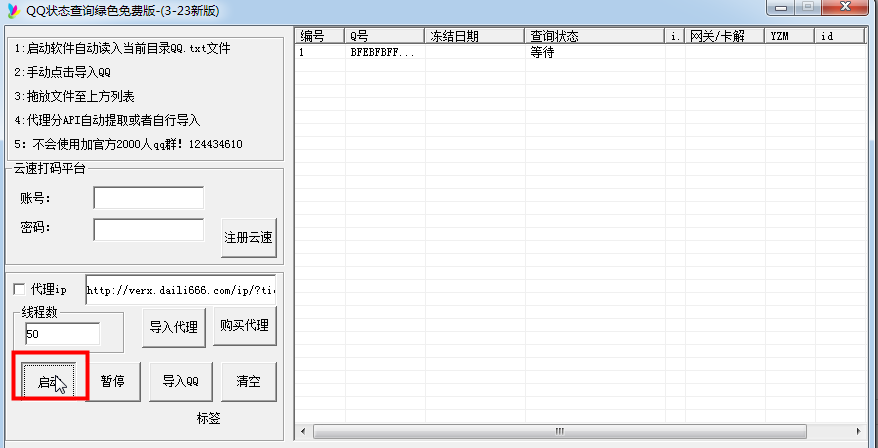Click the 导入代理 button

coord(174,326)
